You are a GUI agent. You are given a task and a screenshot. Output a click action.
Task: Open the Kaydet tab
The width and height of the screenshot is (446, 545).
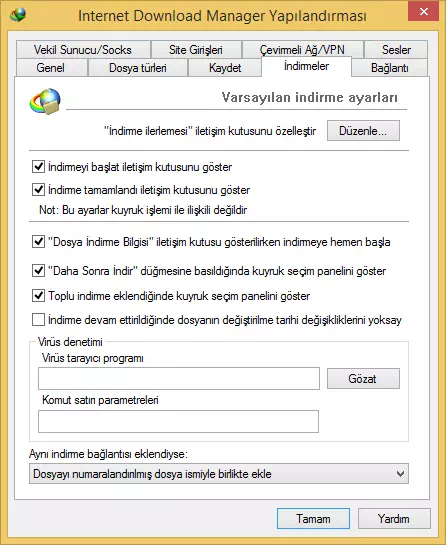225,68
